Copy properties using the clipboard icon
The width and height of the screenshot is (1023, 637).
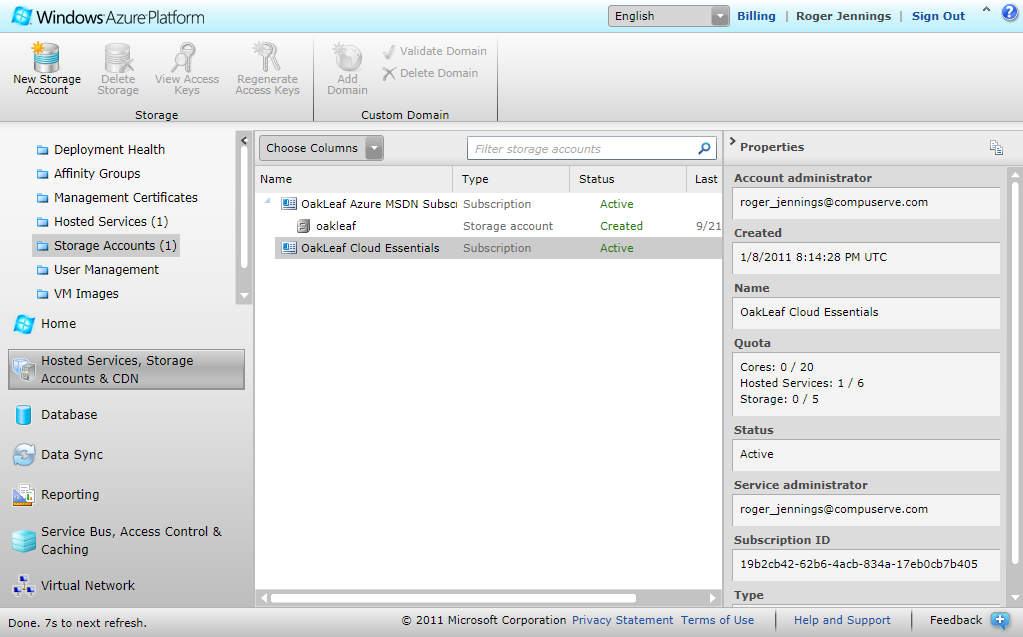coord(996,148)
